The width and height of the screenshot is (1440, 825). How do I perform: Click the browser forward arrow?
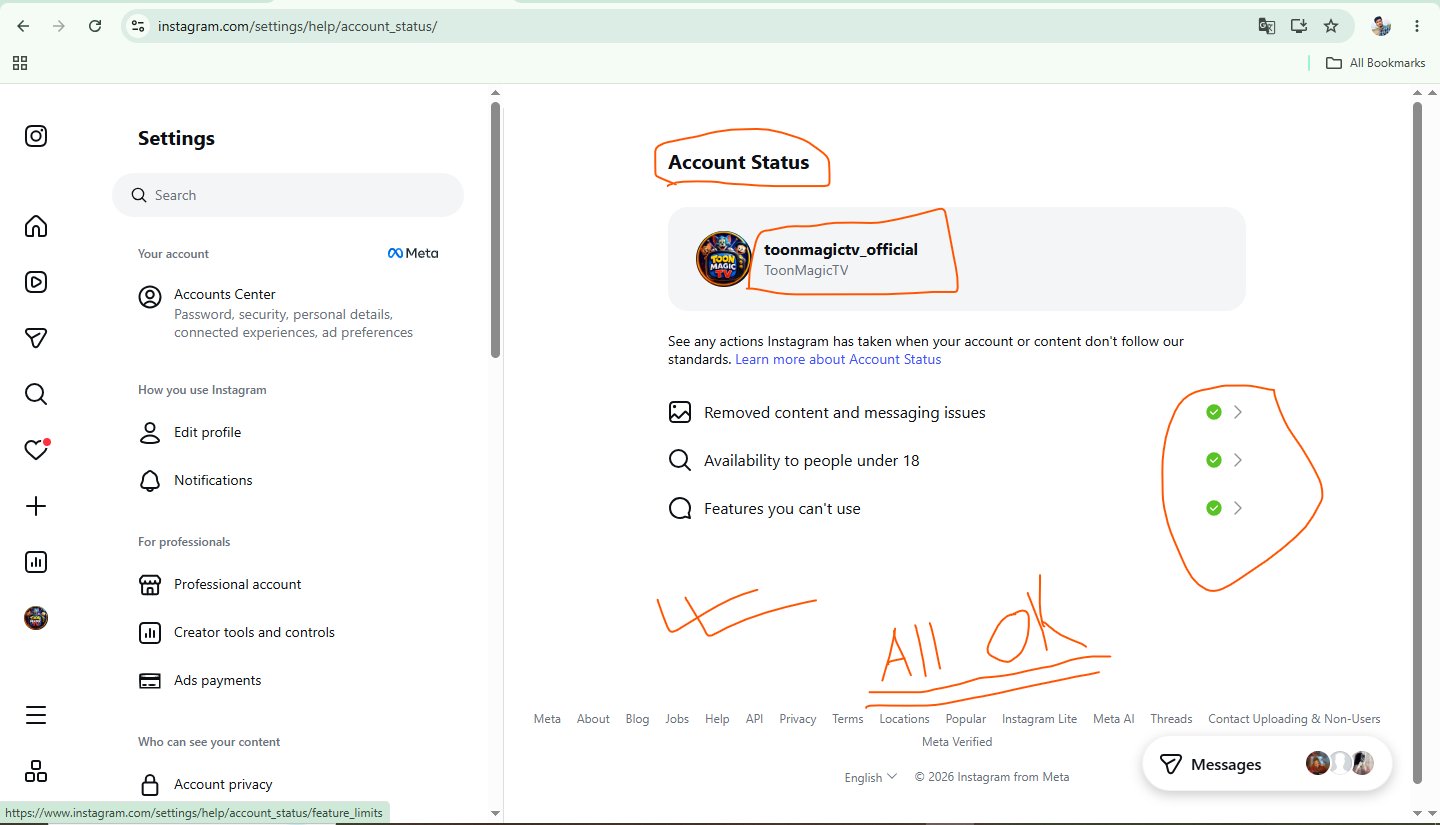pyautogui.click(x=59, y=26)
